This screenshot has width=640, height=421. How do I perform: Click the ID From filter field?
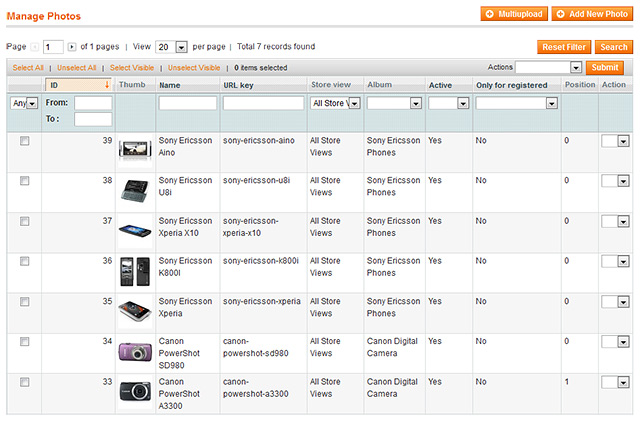click(x=93, y=103)
